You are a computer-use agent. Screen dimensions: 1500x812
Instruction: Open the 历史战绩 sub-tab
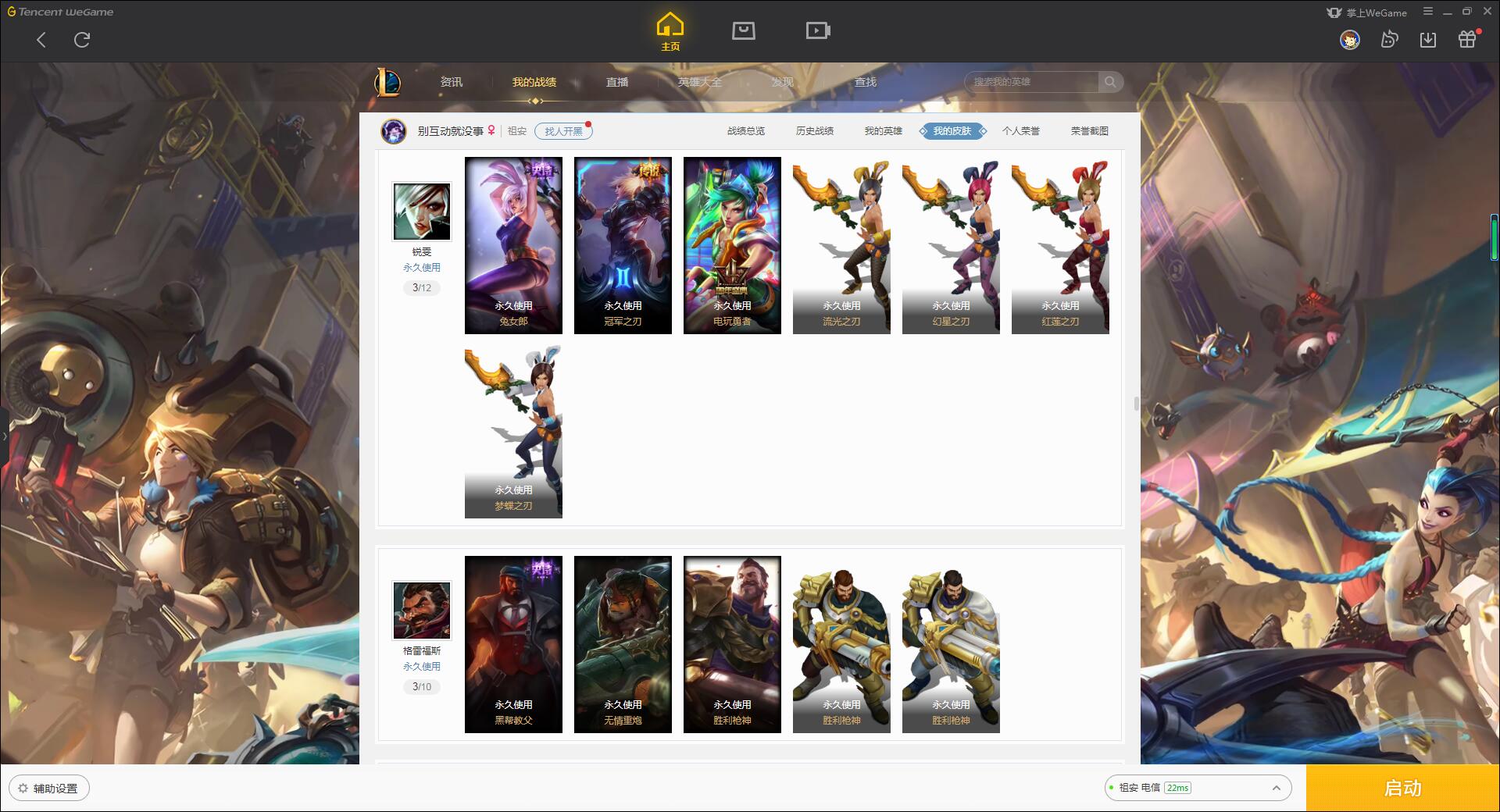815,131
